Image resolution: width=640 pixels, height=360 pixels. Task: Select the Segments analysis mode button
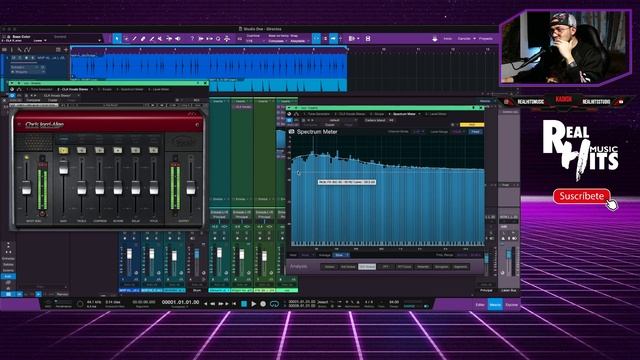coord(460,267)
